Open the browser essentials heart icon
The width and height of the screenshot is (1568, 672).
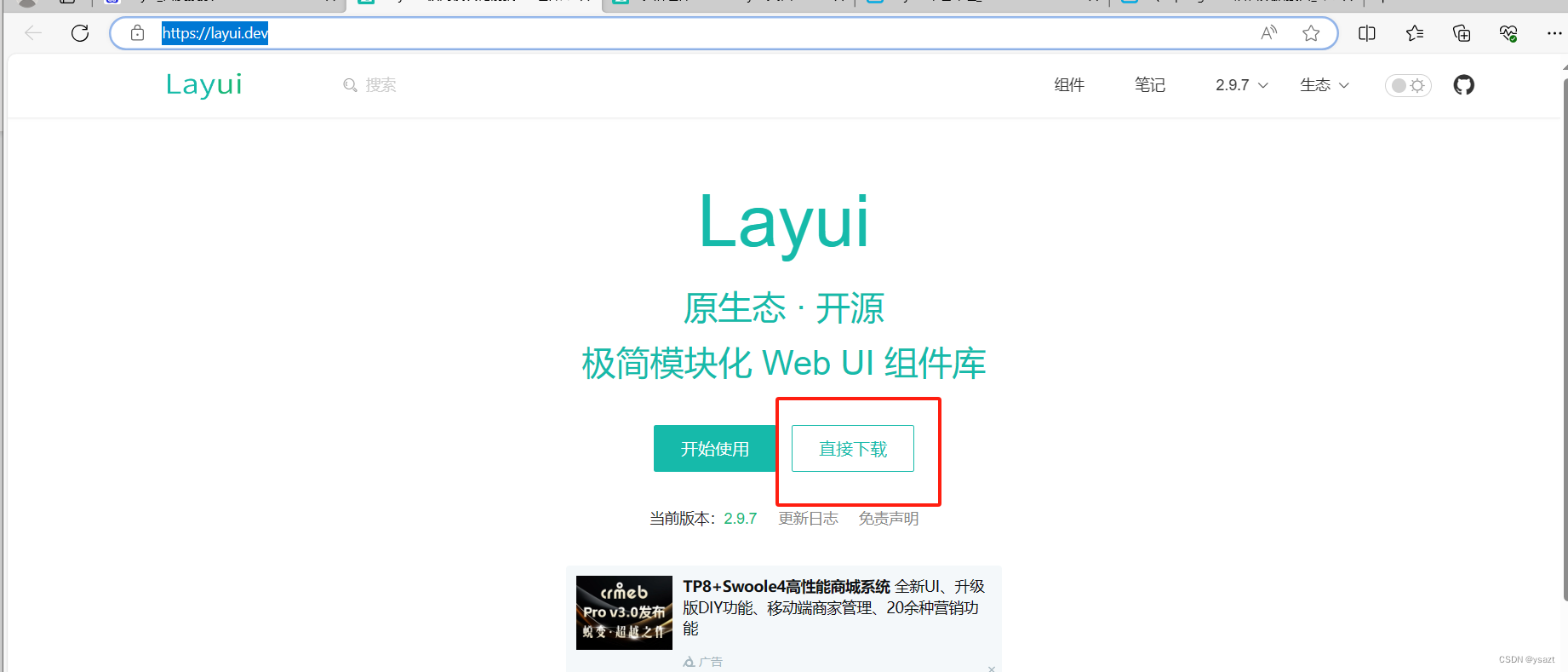click(x=1508, y=33)
